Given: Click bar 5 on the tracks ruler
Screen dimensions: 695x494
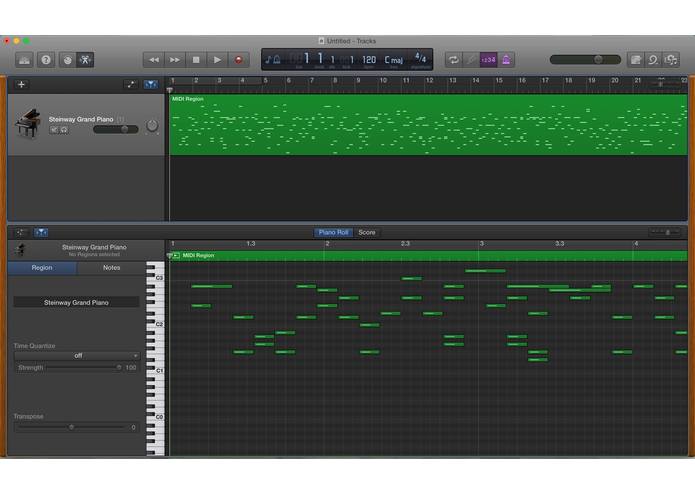Looking at the screenshot, I should point(266,81).
